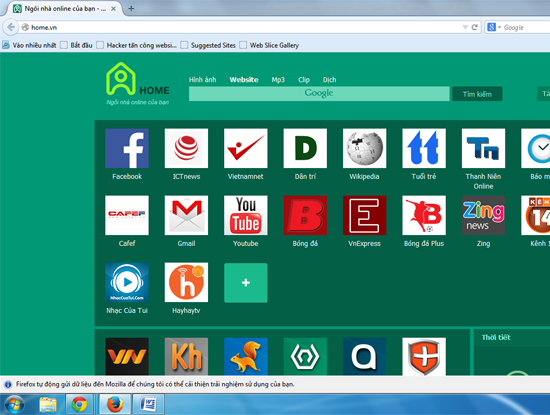Open the Vietnamnet tile
Viewport: 550px width, 415px height.
246,148
